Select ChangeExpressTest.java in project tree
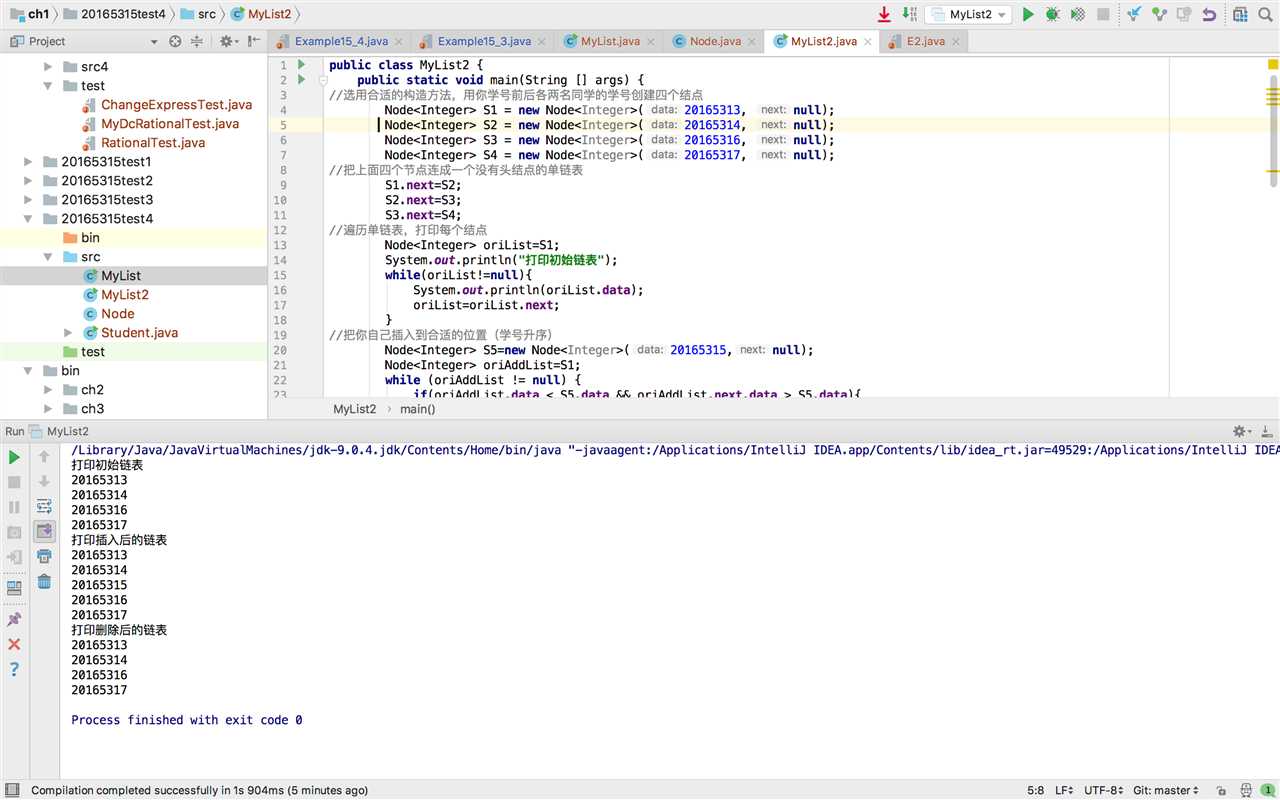 click(x=176, y=105)
